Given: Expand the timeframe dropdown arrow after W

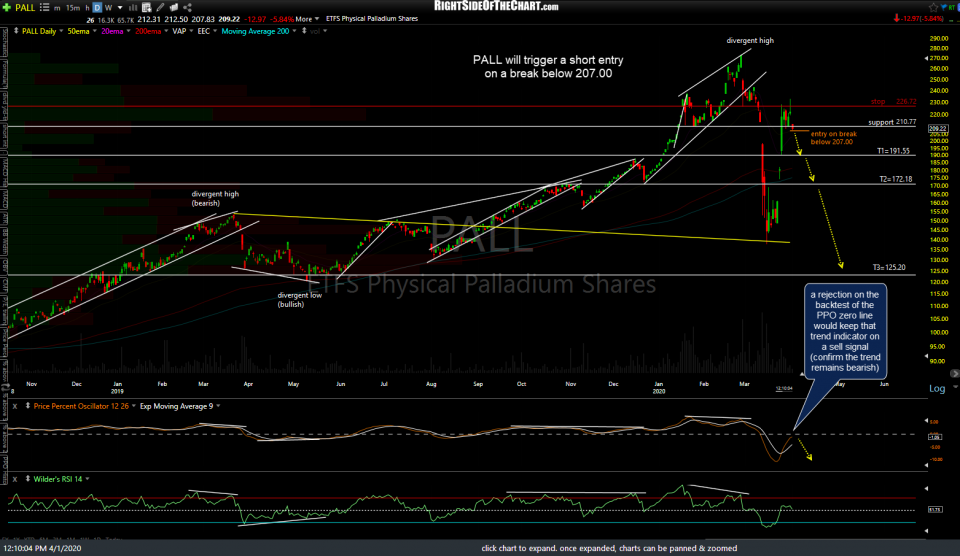Looking at the screenshot, I should 120,8.
